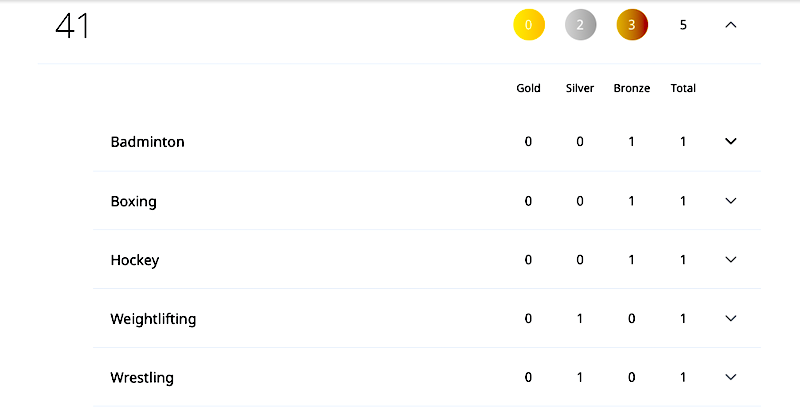Click the rank number 41

72,26
